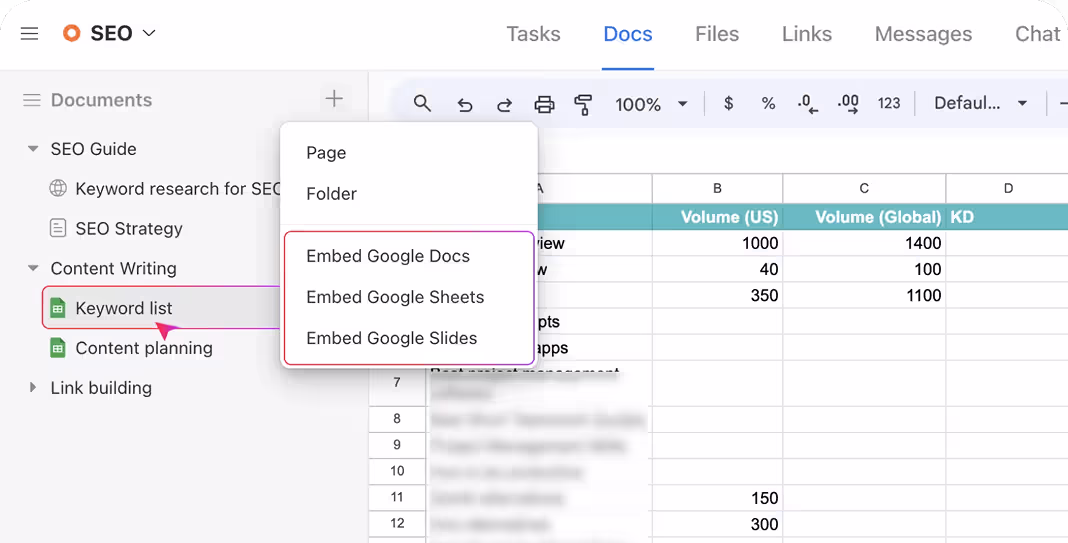1068x543 pixels.
Task: Click decrease decimal places icon
Action: (x=807, y=104)
